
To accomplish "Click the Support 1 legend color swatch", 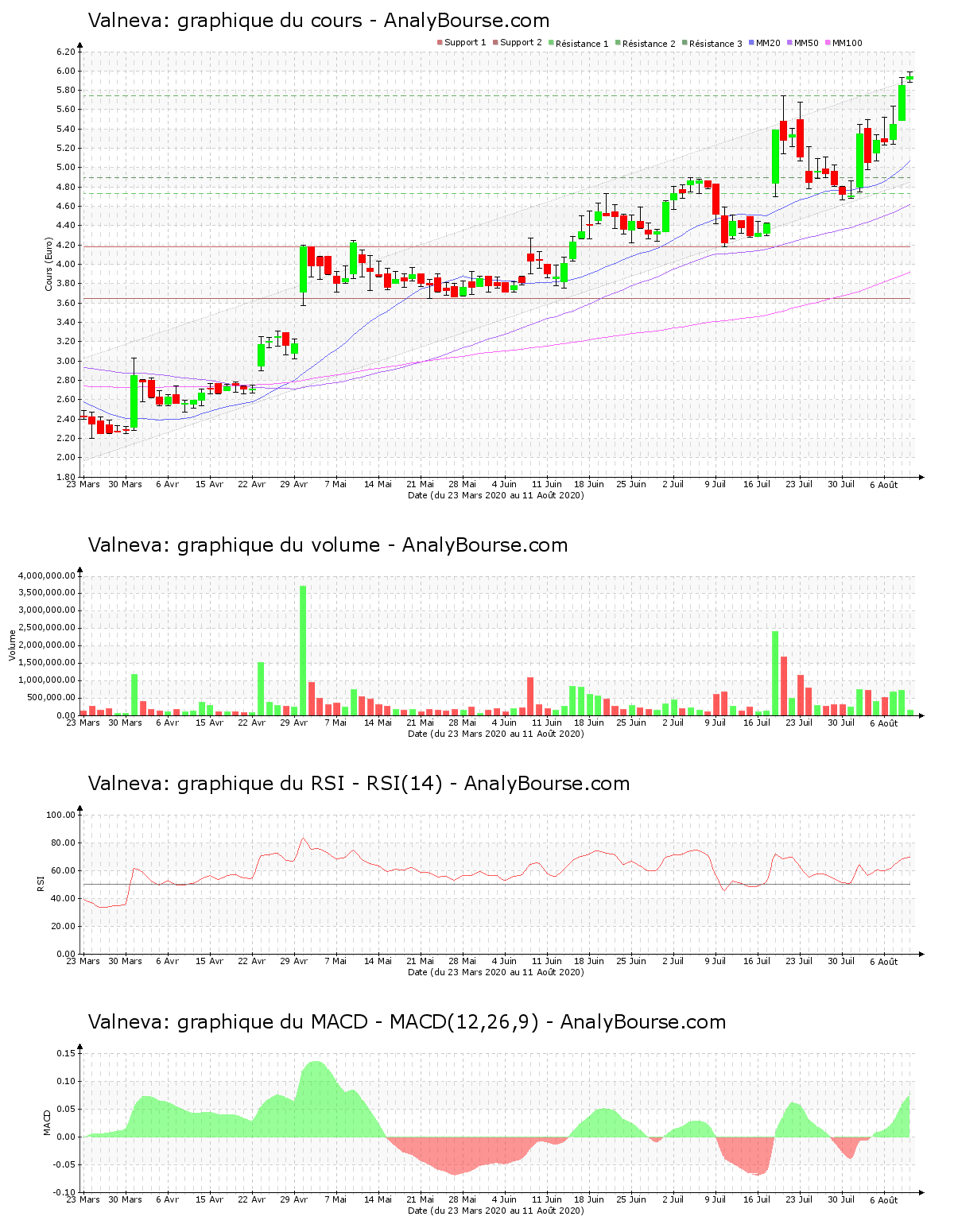I will tap(440, 43).
